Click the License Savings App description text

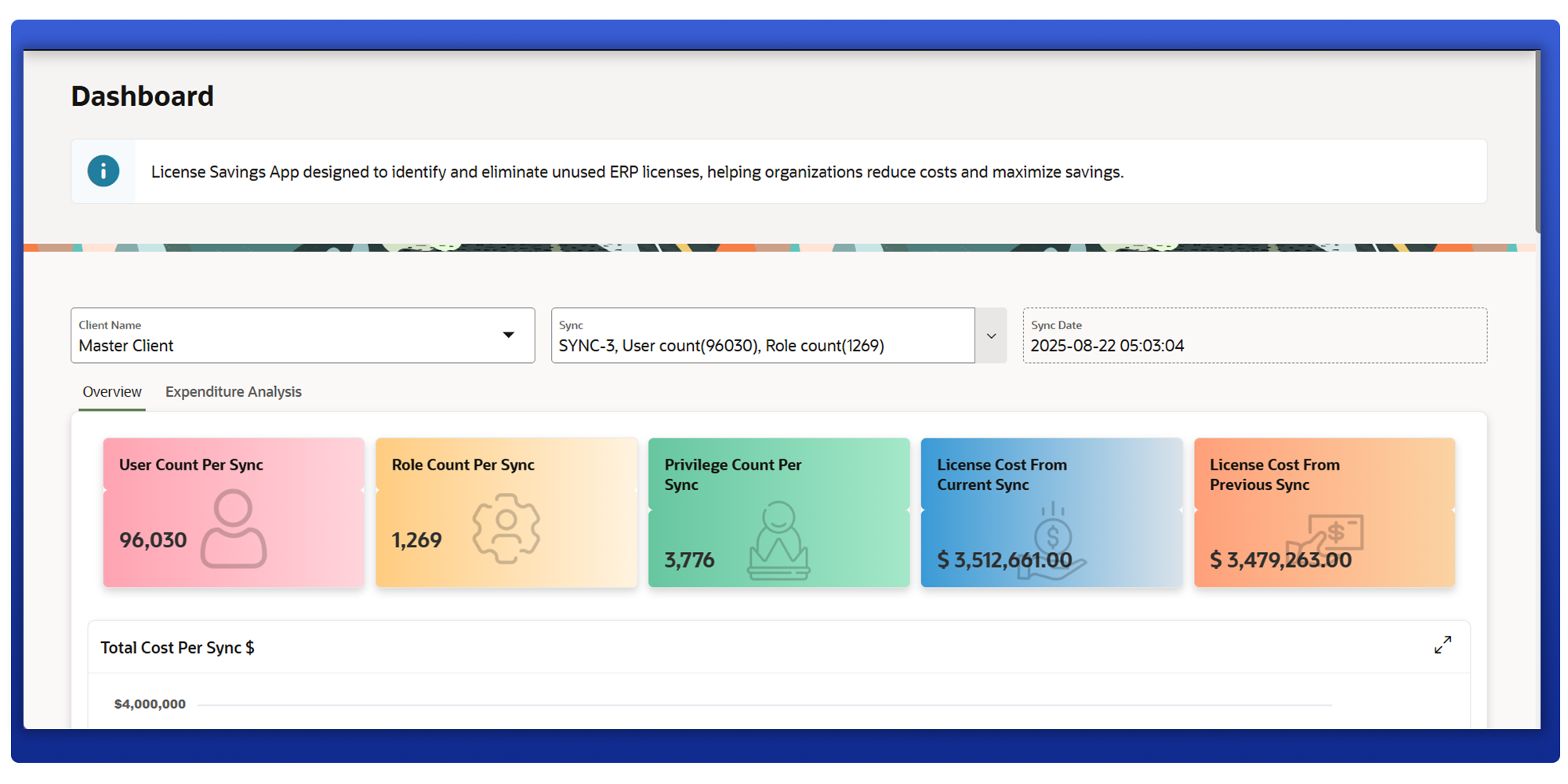[x=637, y=172]
